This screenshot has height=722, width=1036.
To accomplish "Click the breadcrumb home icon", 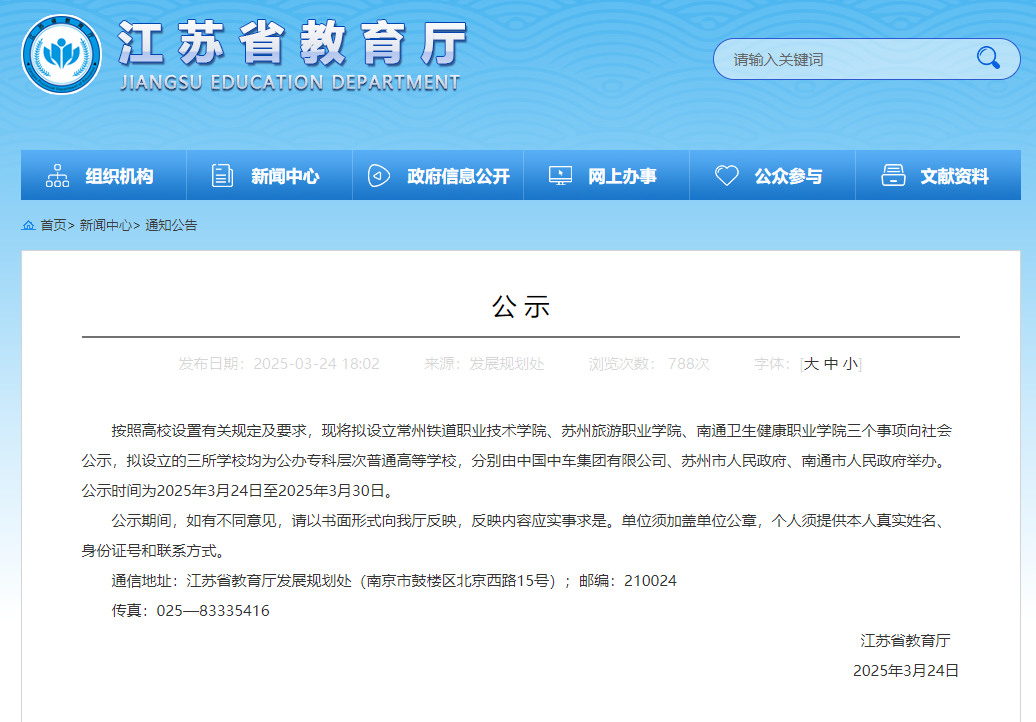I will point(28,225).
